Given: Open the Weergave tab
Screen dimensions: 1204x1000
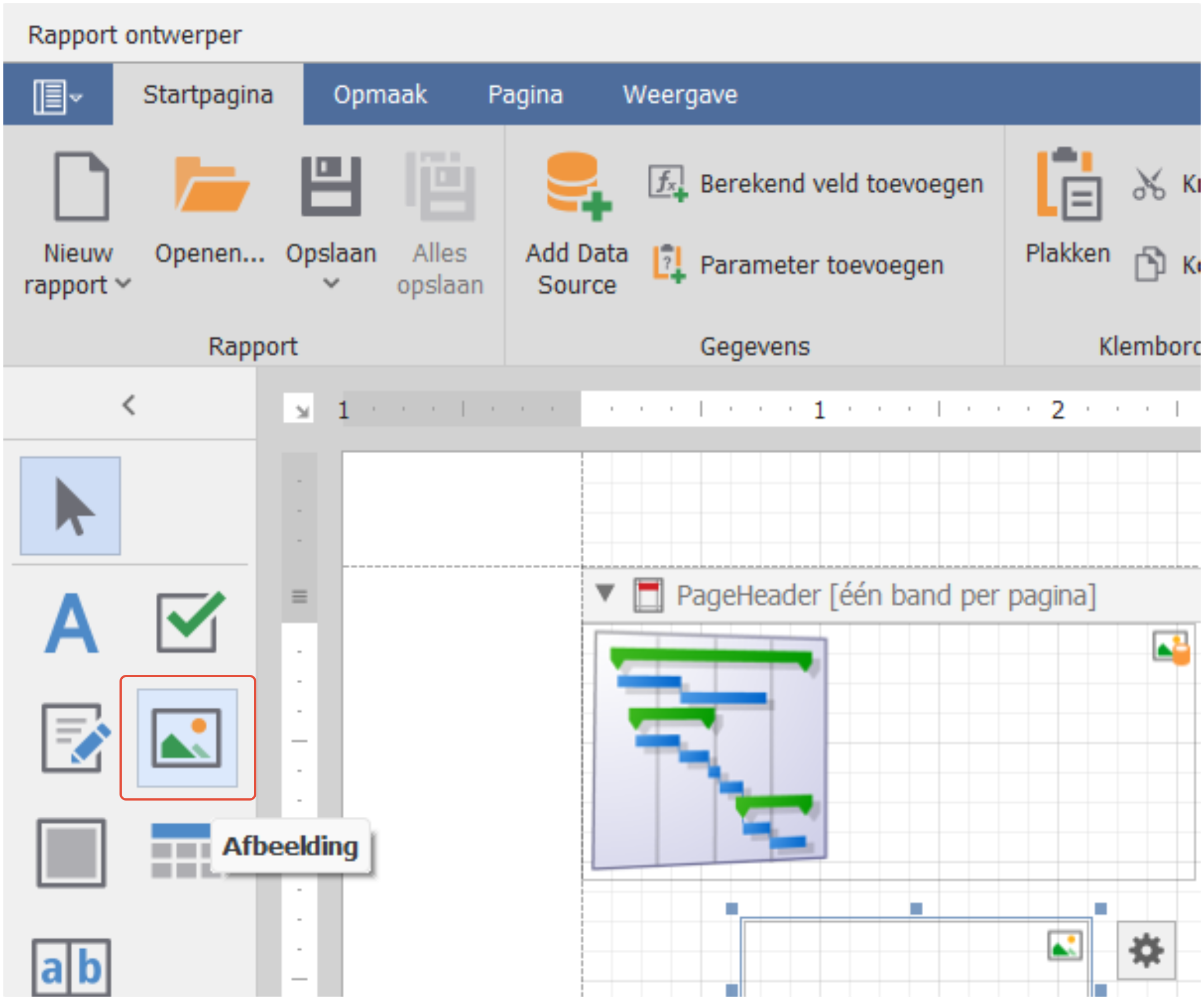Looking at the screenshot, I should [x=680, y=94].
